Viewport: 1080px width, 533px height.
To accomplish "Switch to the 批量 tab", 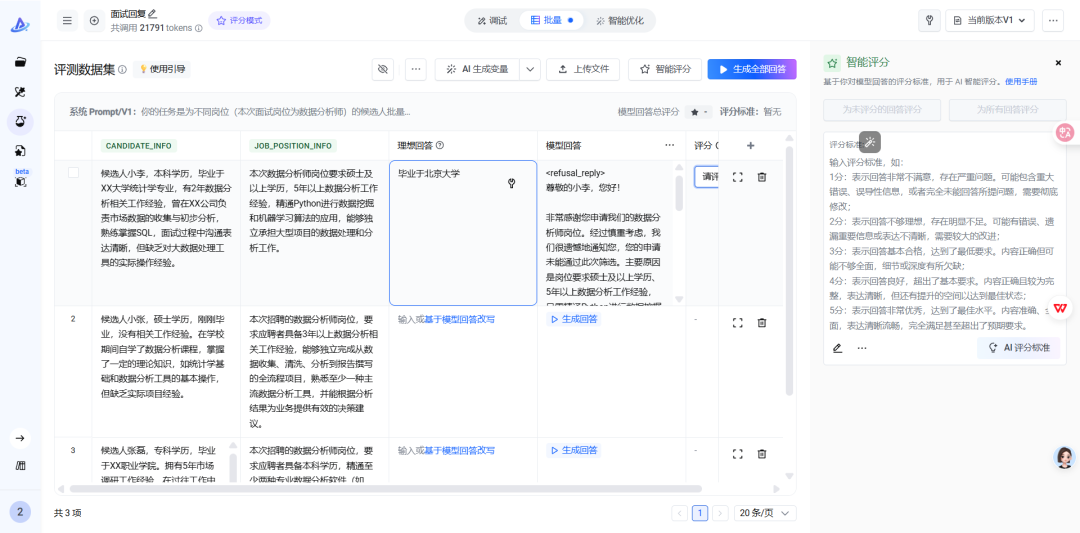I will tap(552, 21).
